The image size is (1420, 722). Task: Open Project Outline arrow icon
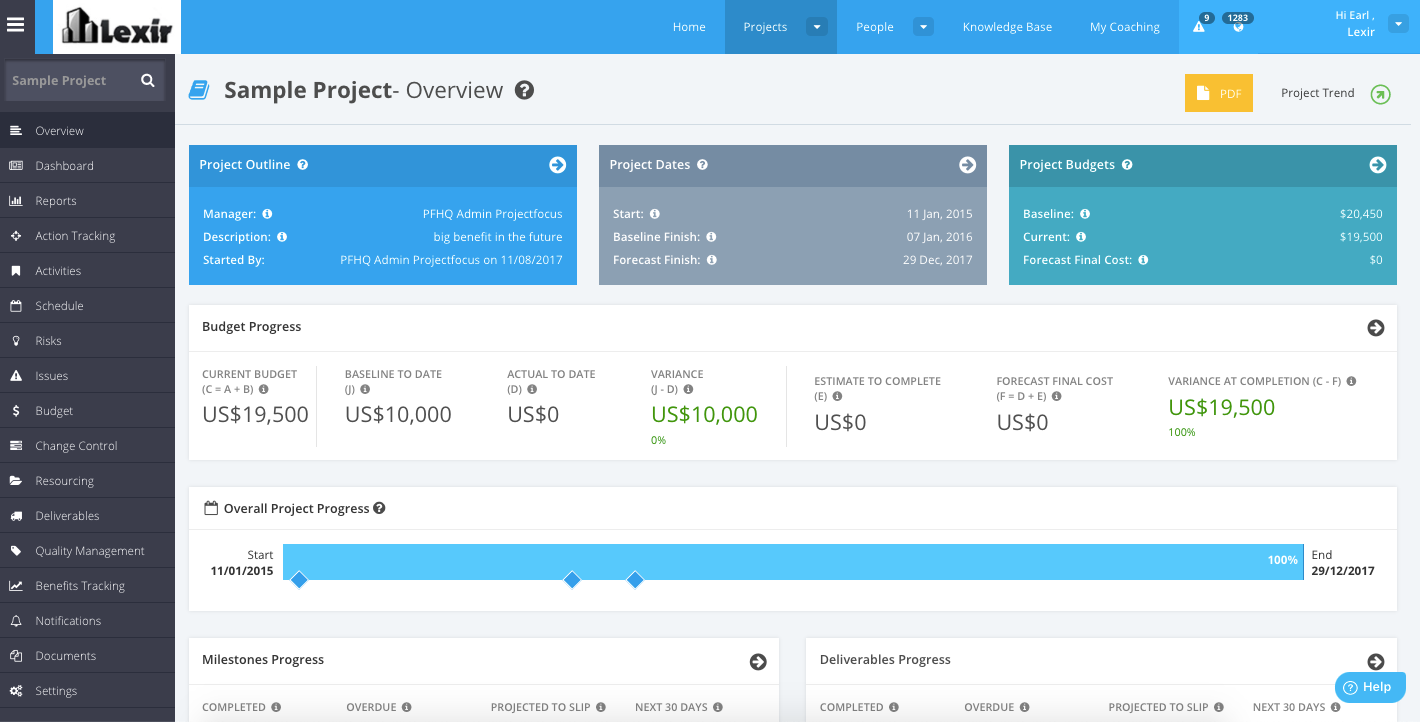pyautogui.click(x=558, y=165)
